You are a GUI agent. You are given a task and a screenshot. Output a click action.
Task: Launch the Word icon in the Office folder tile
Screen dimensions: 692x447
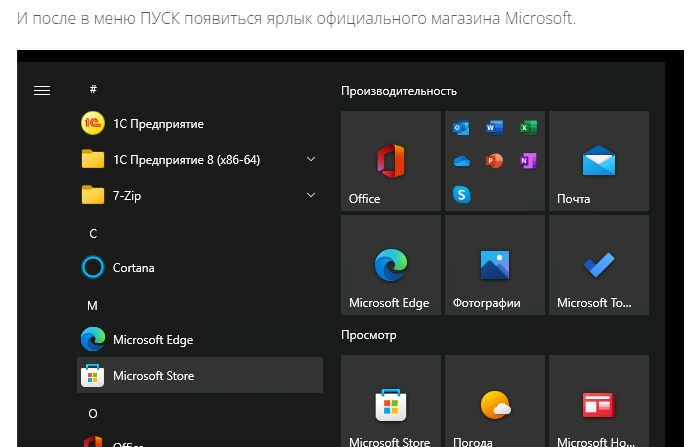[x=494, y=128]
